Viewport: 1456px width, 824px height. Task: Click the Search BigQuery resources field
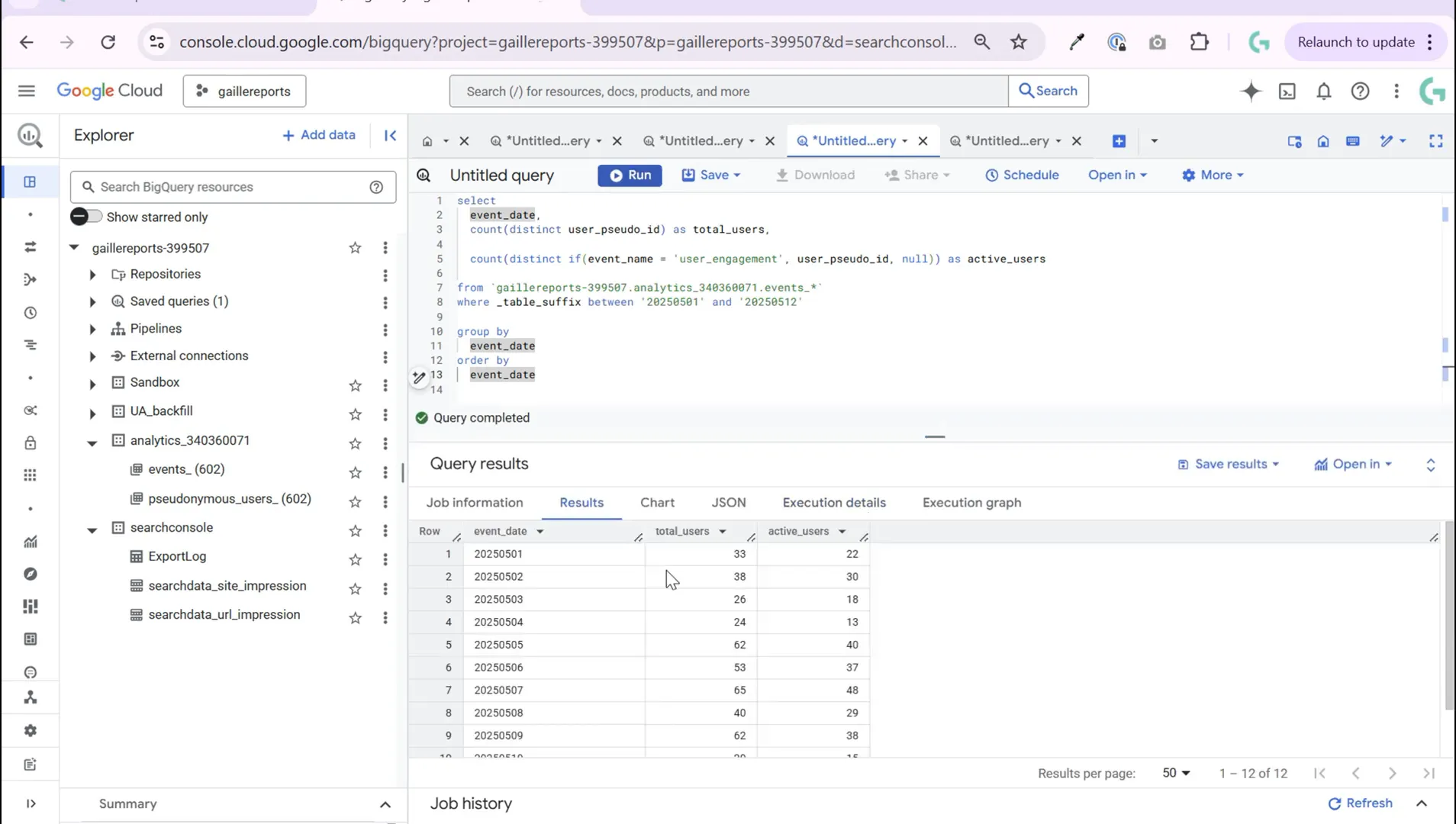(x=233, y=187)
